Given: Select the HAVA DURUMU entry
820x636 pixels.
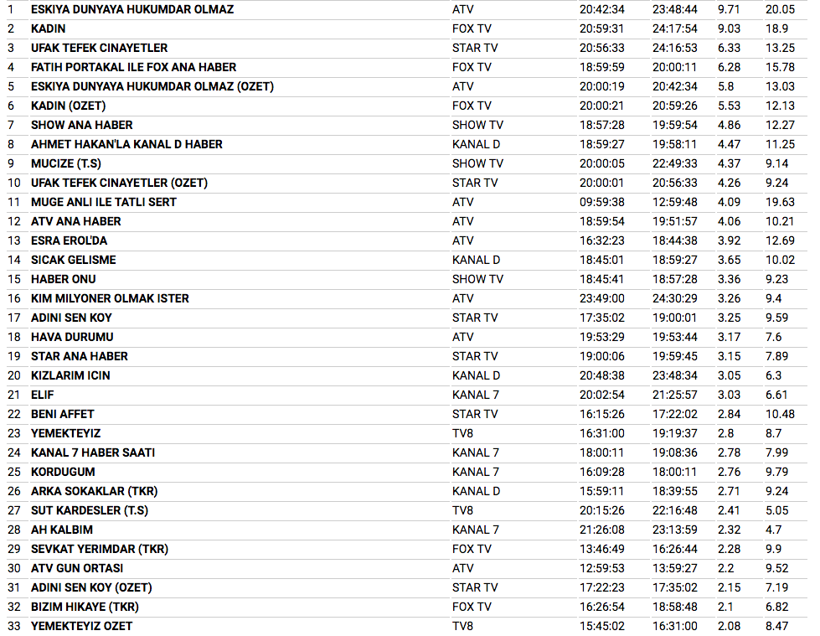Looking at the screenshot, I should point(72,337).
